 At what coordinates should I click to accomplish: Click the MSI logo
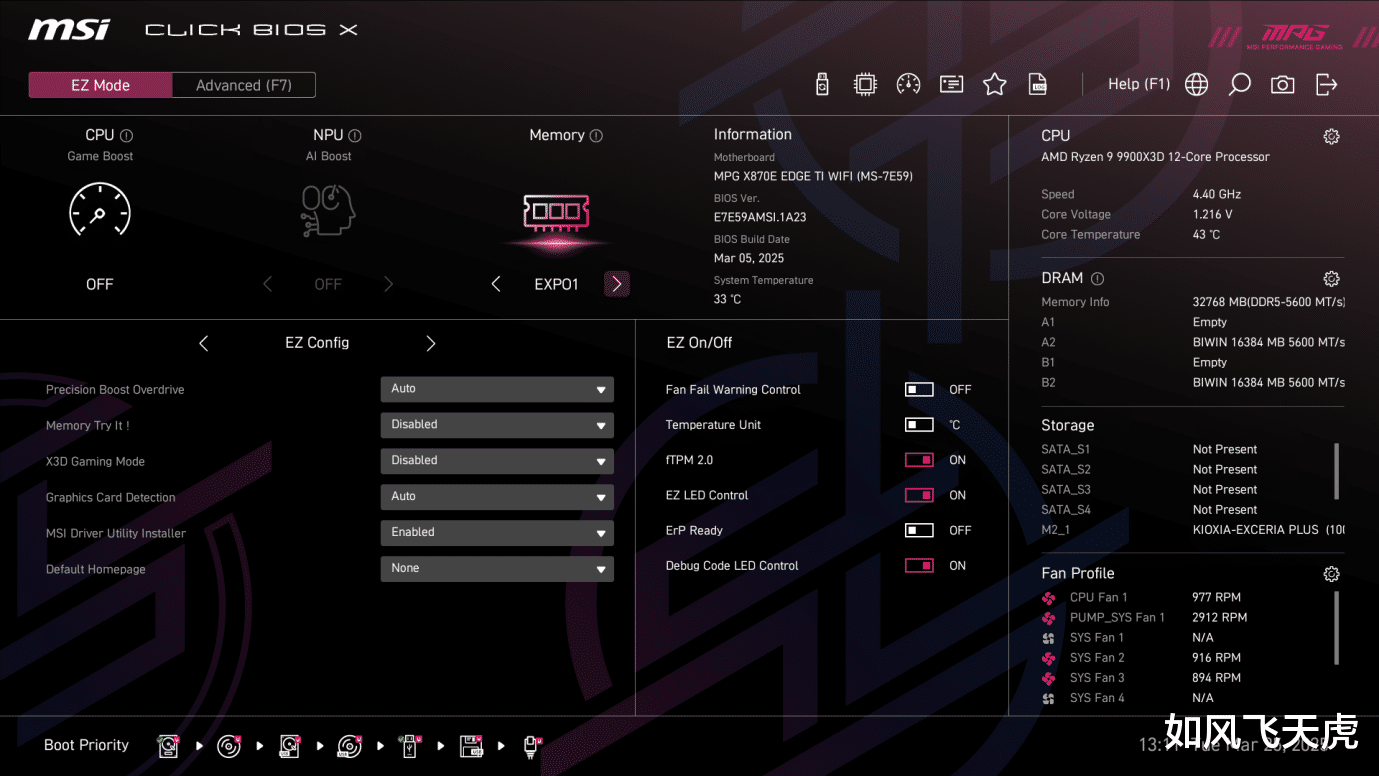click(69, 29)
